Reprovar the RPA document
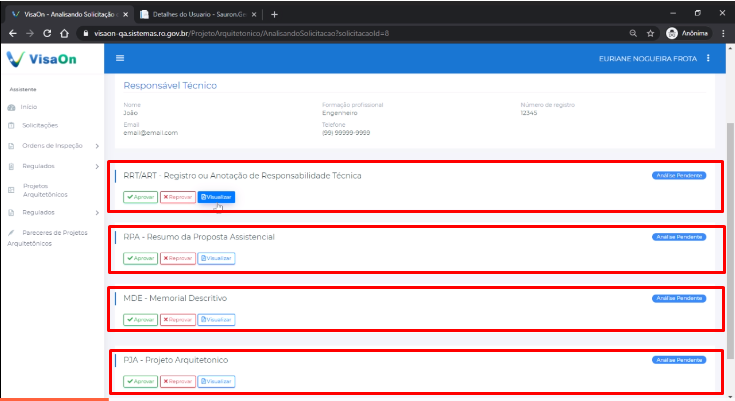 tap(178, 258)
